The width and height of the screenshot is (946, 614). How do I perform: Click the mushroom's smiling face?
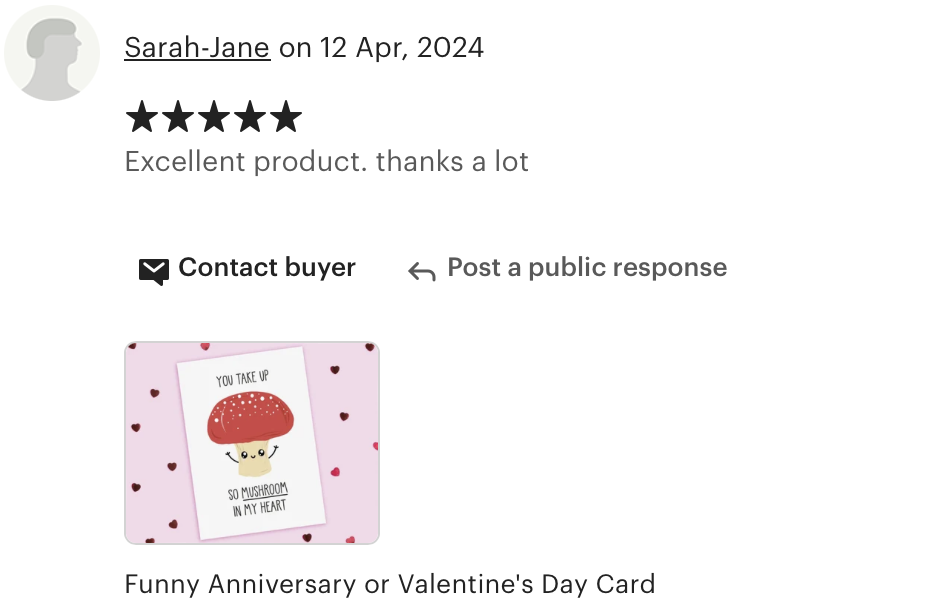tap(252, 454)
